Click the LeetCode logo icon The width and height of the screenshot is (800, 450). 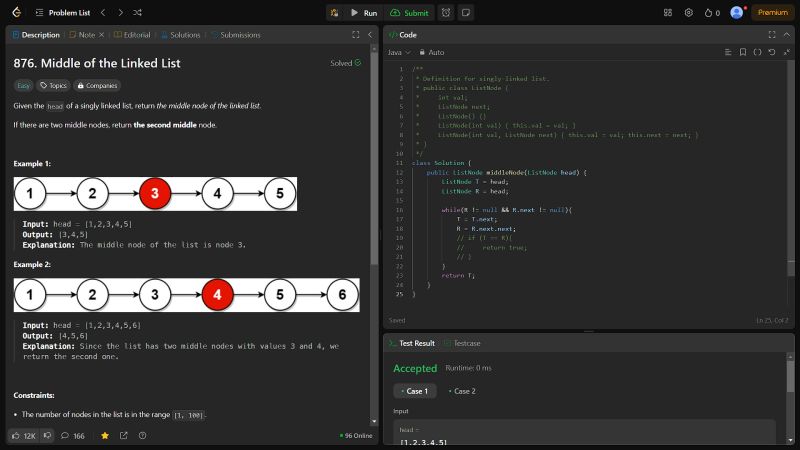coord(16,12)
